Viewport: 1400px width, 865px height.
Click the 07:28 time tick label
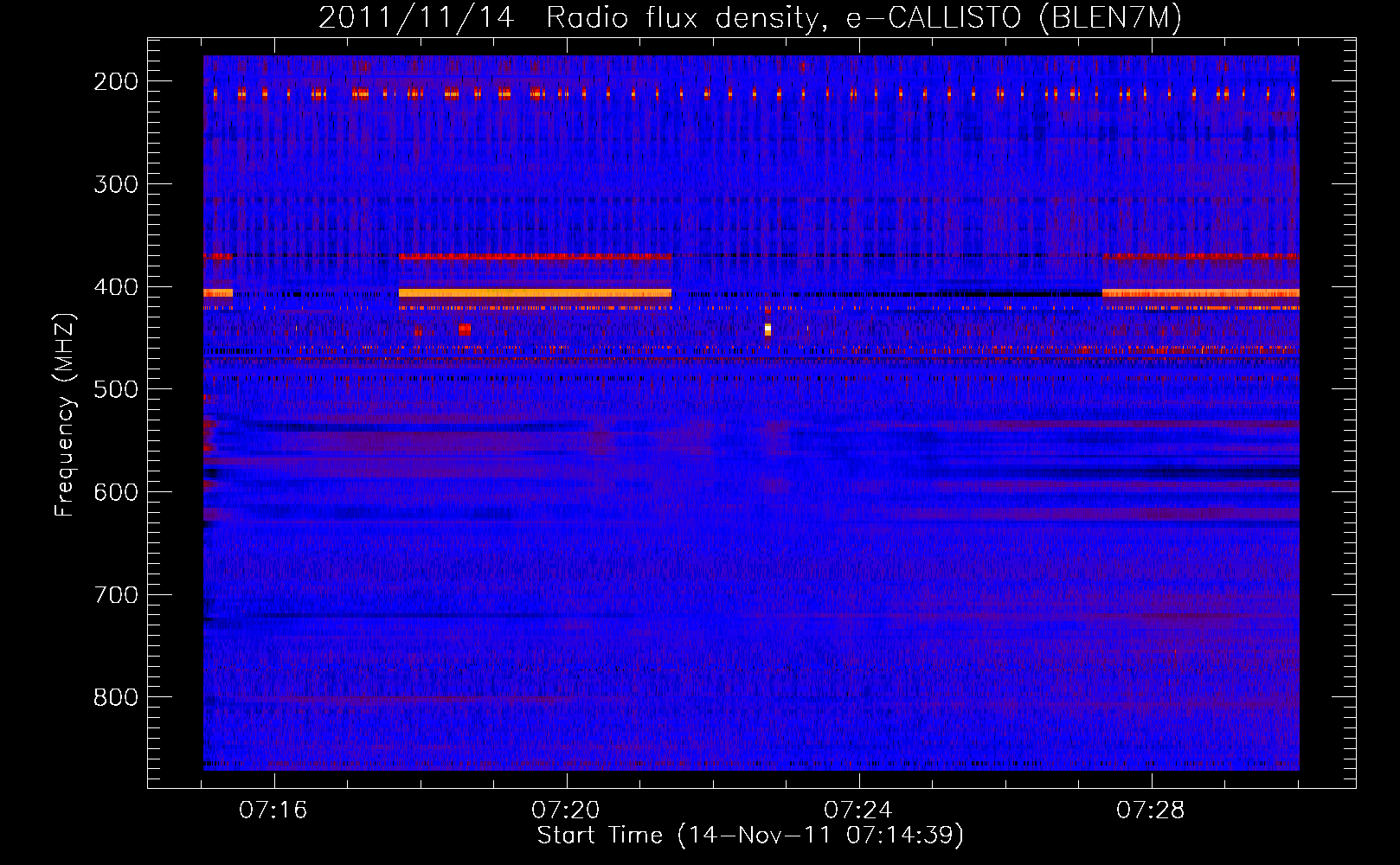coord(1151,811)
